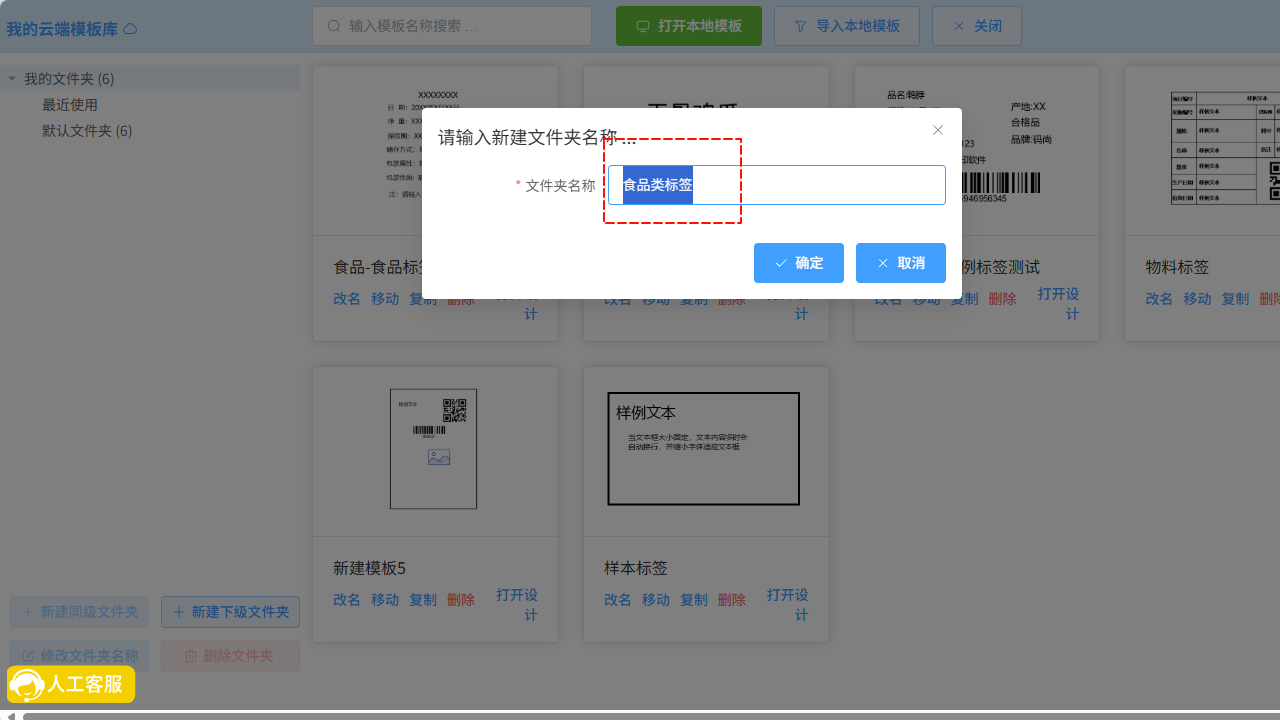This screenshot has height=720, width=1280.
Task: Click 改名 under 物料标签
Action: 1159,299
